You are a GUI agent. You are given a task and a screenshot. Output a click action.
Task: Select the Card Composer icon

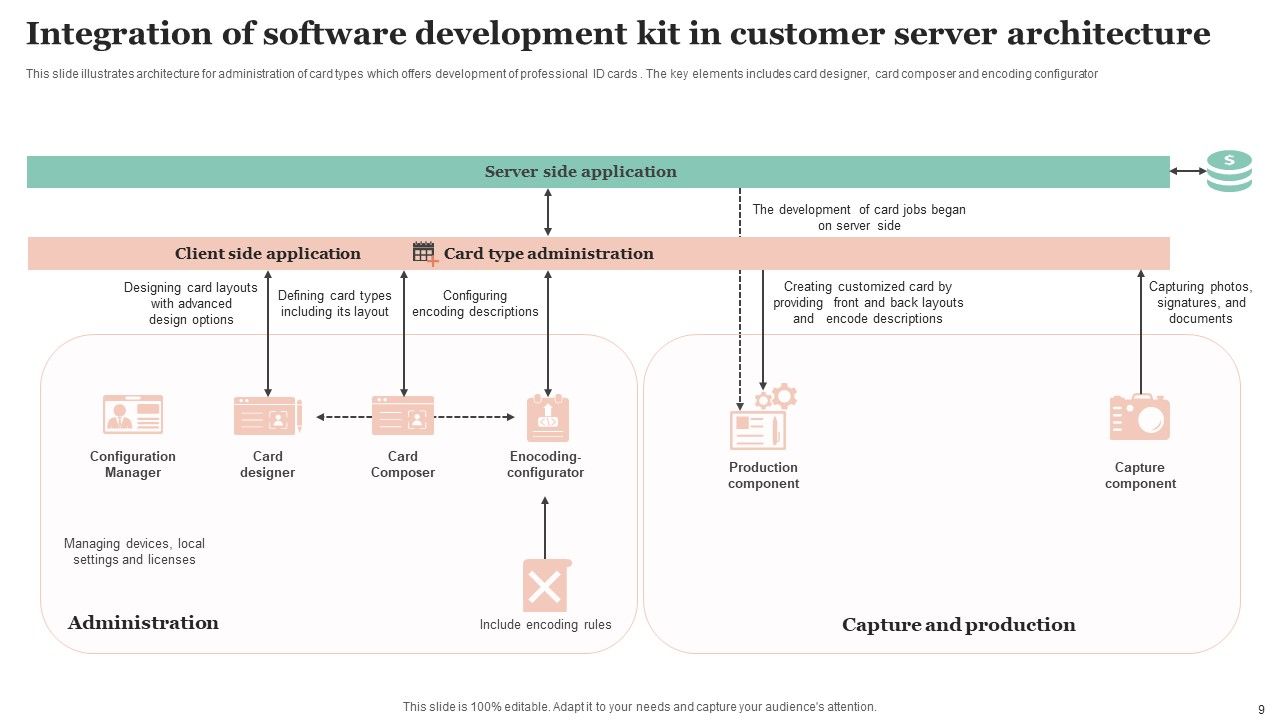click(403, 415)
